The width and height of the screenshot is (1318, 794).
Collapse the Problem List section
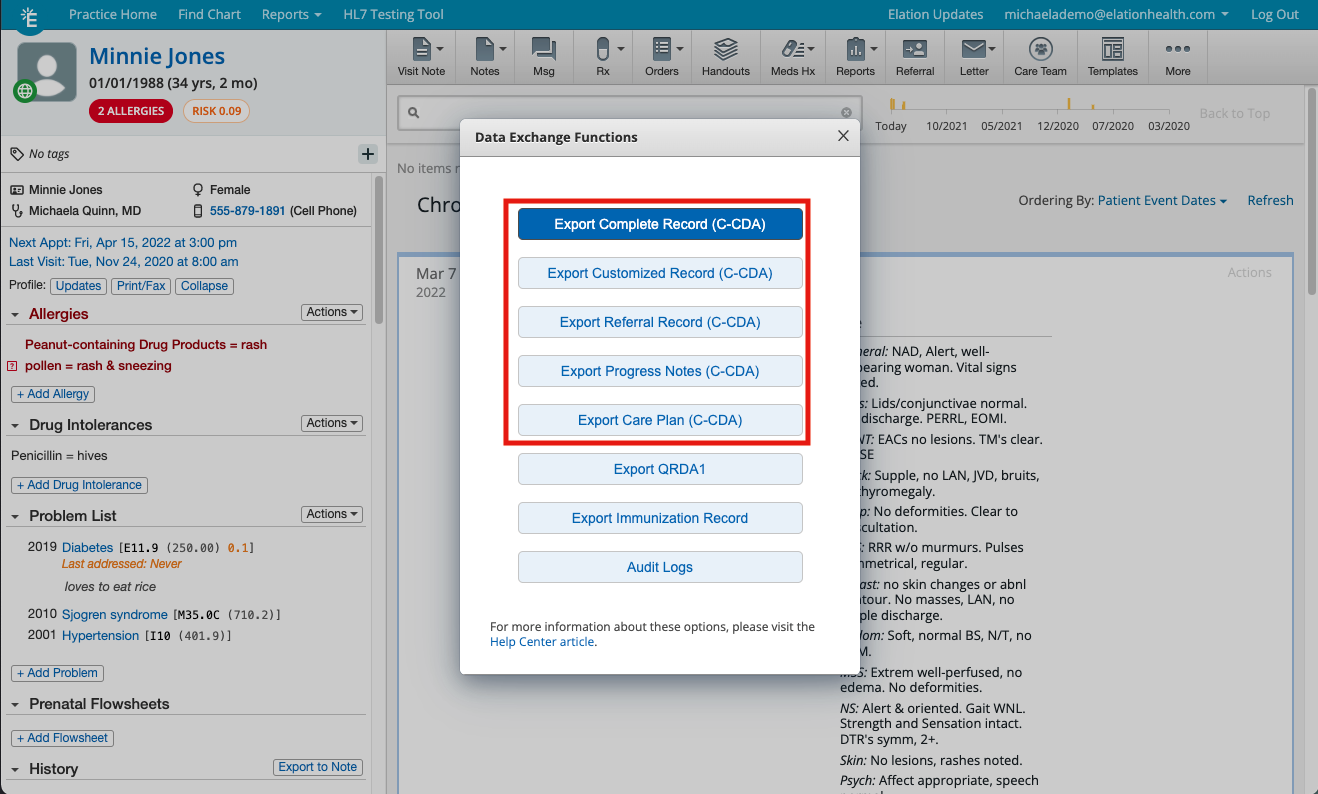click(x=16, y=515)
